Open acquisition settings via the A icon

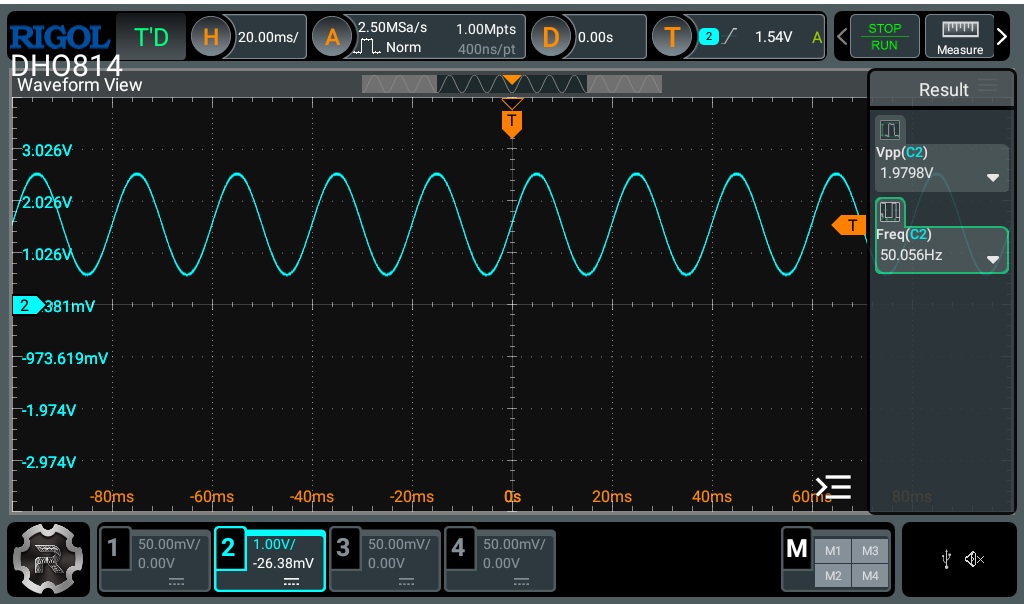[x=331, y=37]
